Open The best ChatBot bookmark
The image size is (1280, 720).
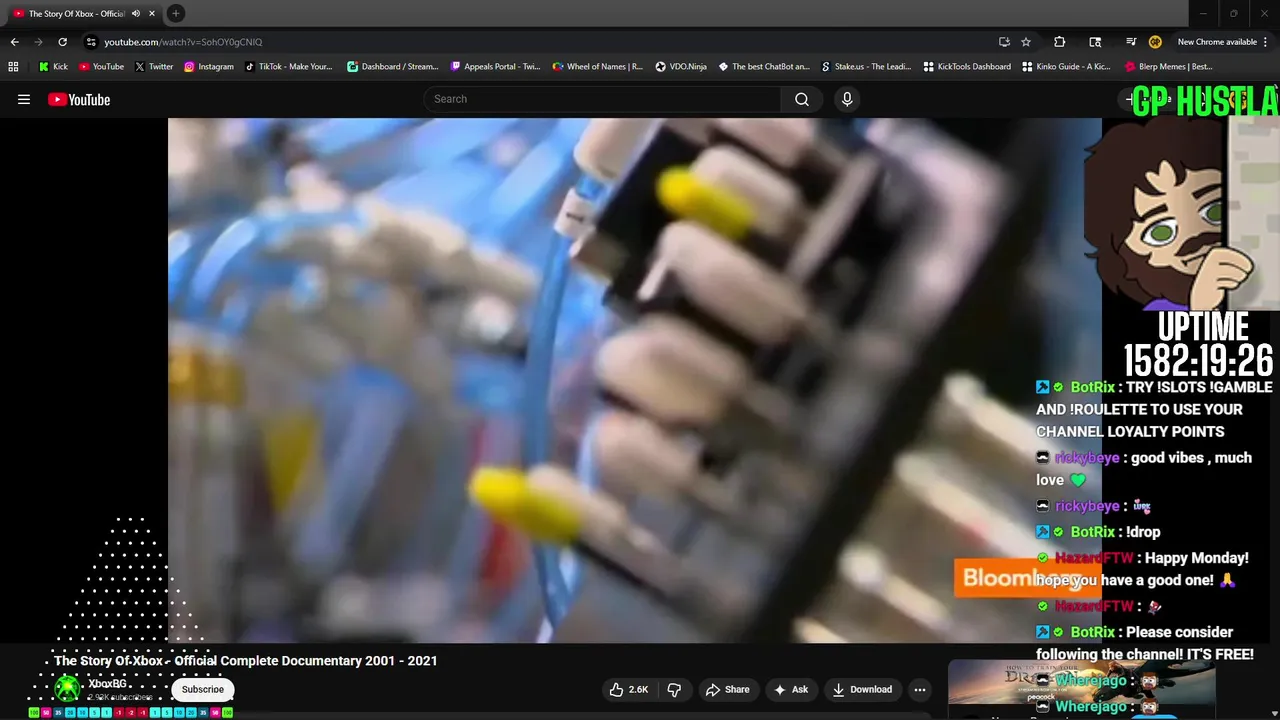764,67
